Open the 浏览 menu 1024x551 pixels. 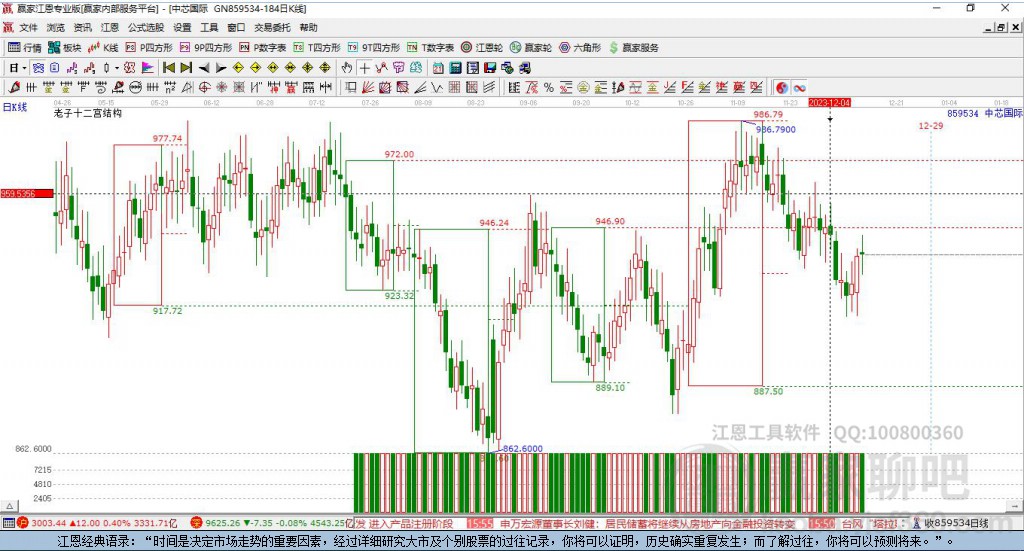click(x=56, y=27)
